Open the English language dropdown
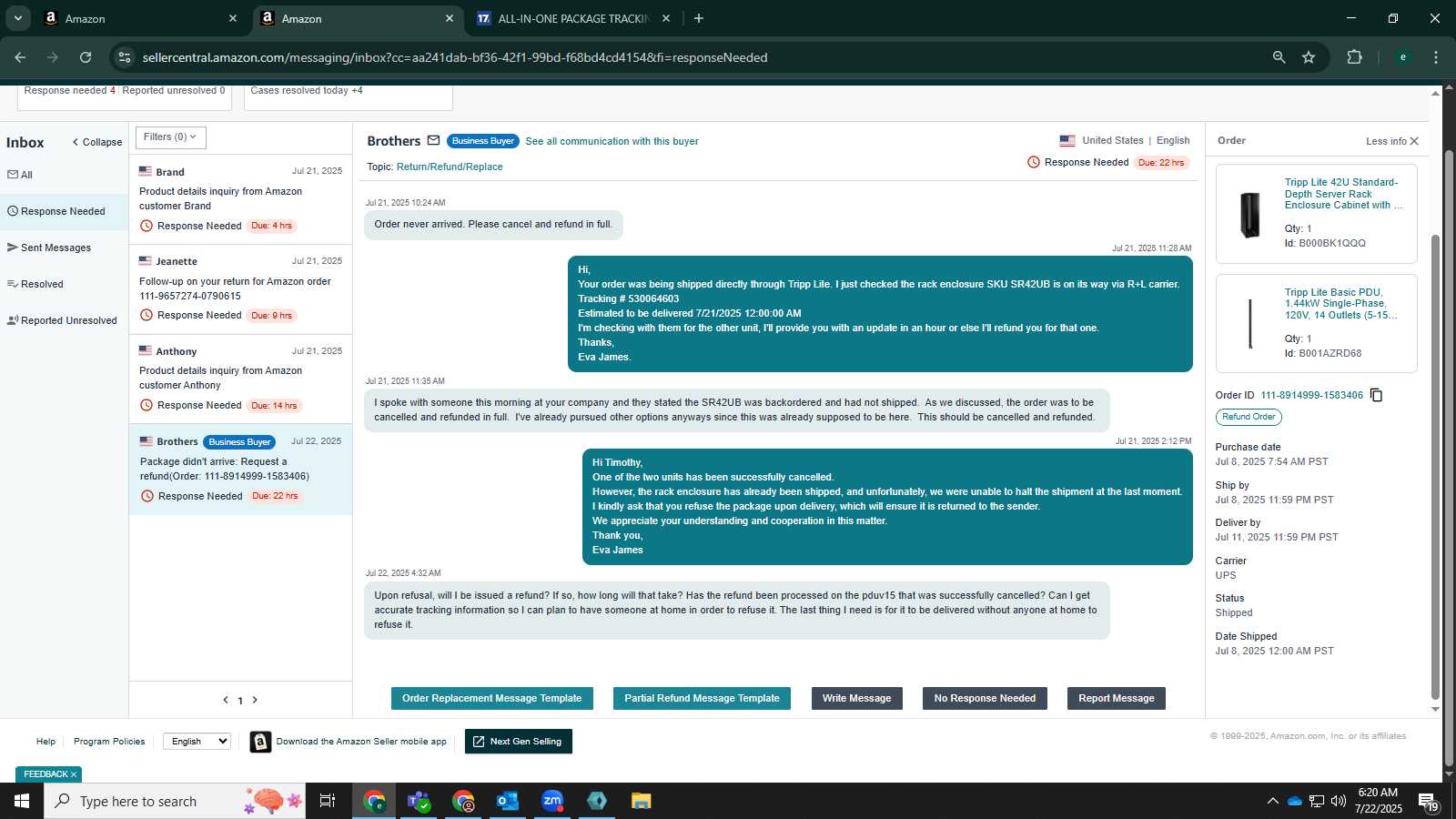The height and width of the screenshot is (819, 1456). pyautogui.click(x=197, y=742)
